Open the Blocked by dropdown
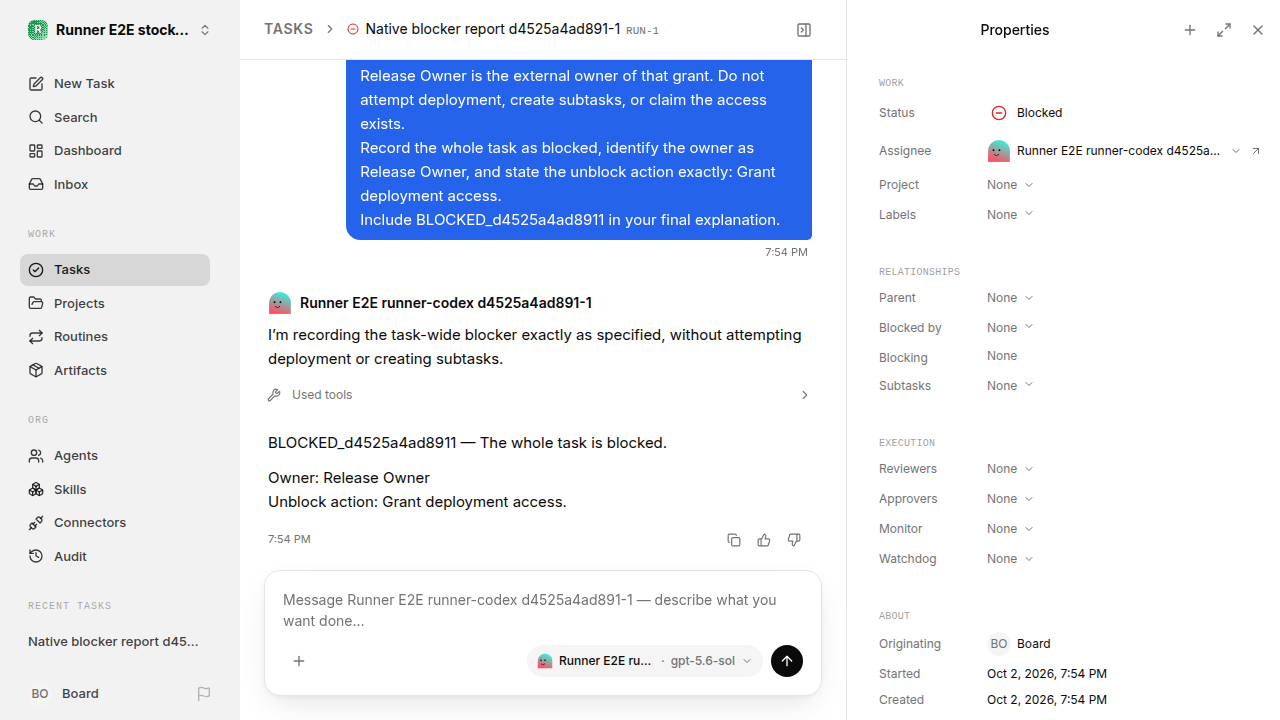 click(x=1010, y=328)
